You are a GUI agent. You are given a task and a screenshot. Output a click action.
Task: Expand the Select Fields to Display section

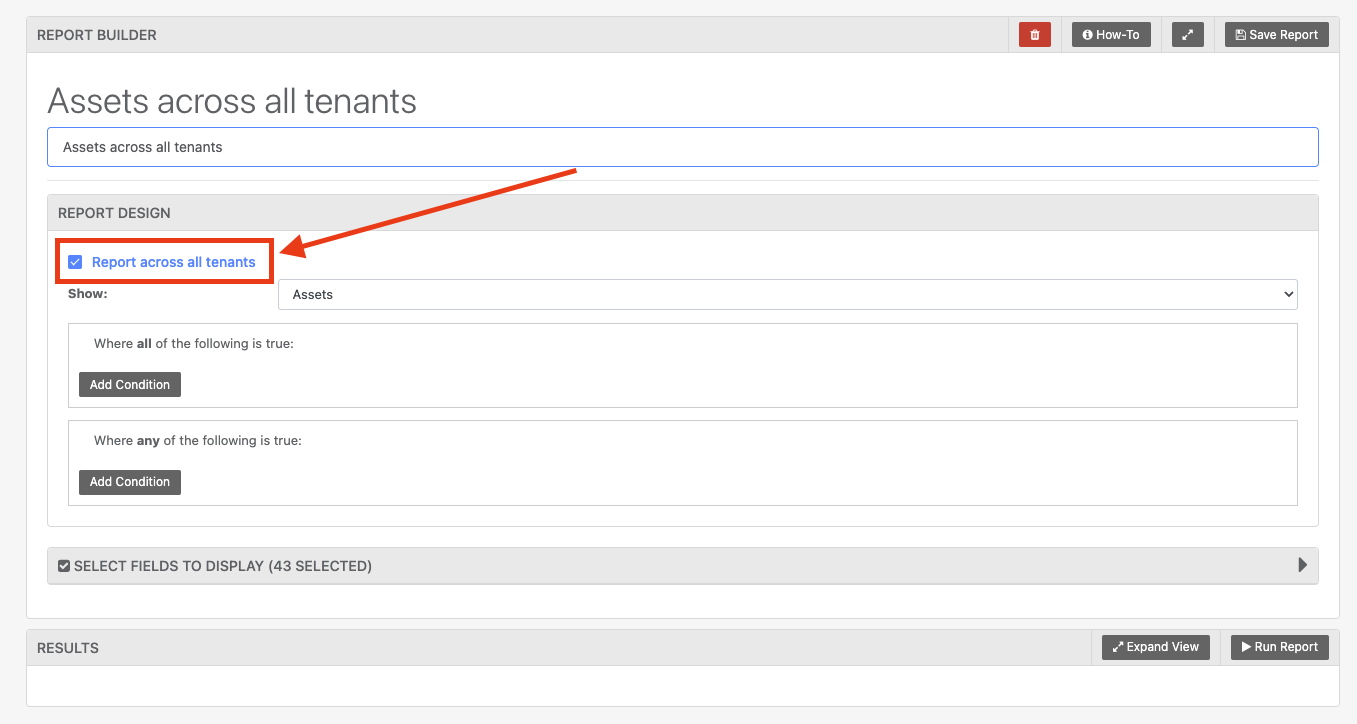coord(222,566)
